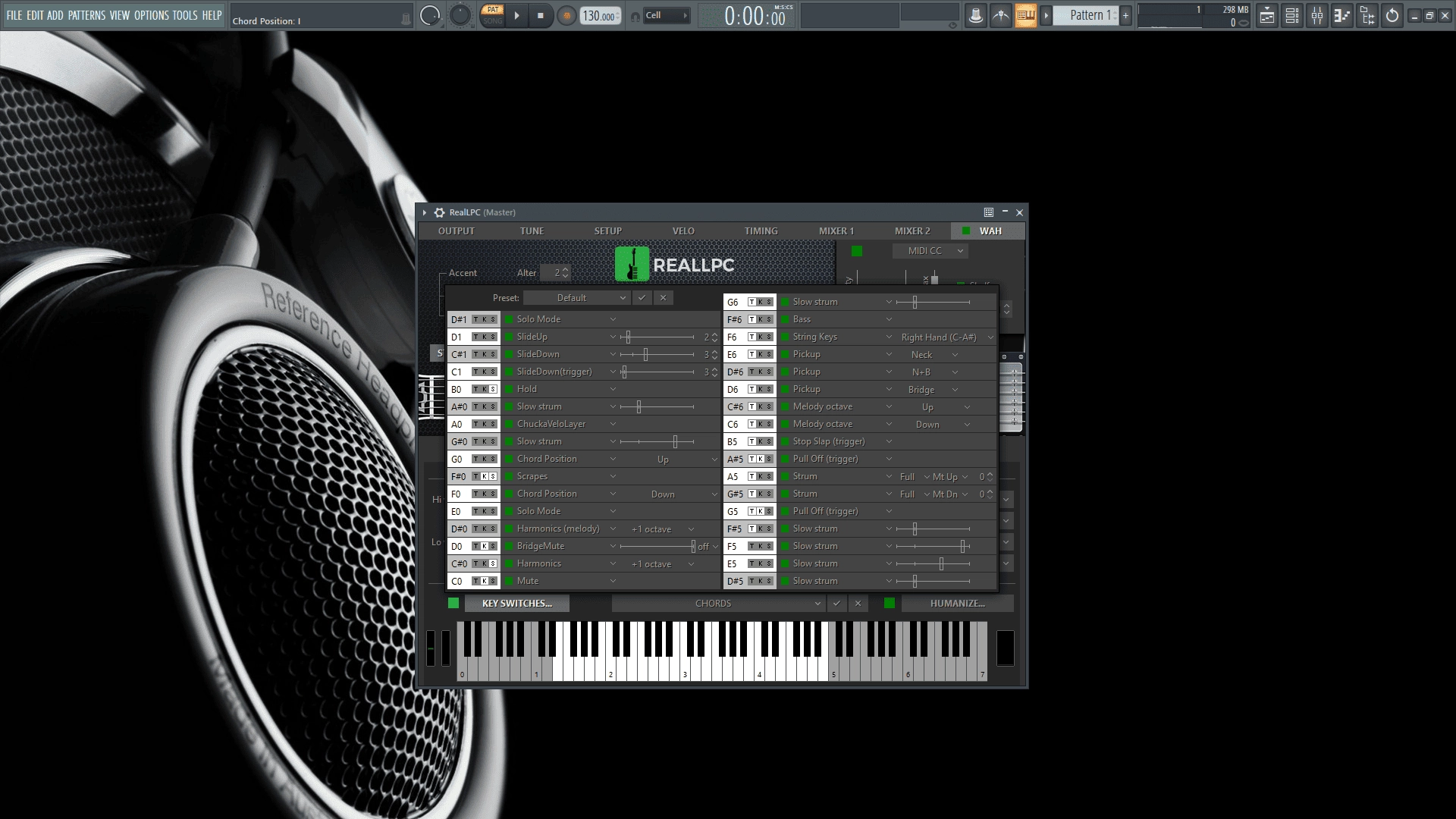Open RealLPC plugin settings gear icon
1456x819 pixels.
click(439, 212)
